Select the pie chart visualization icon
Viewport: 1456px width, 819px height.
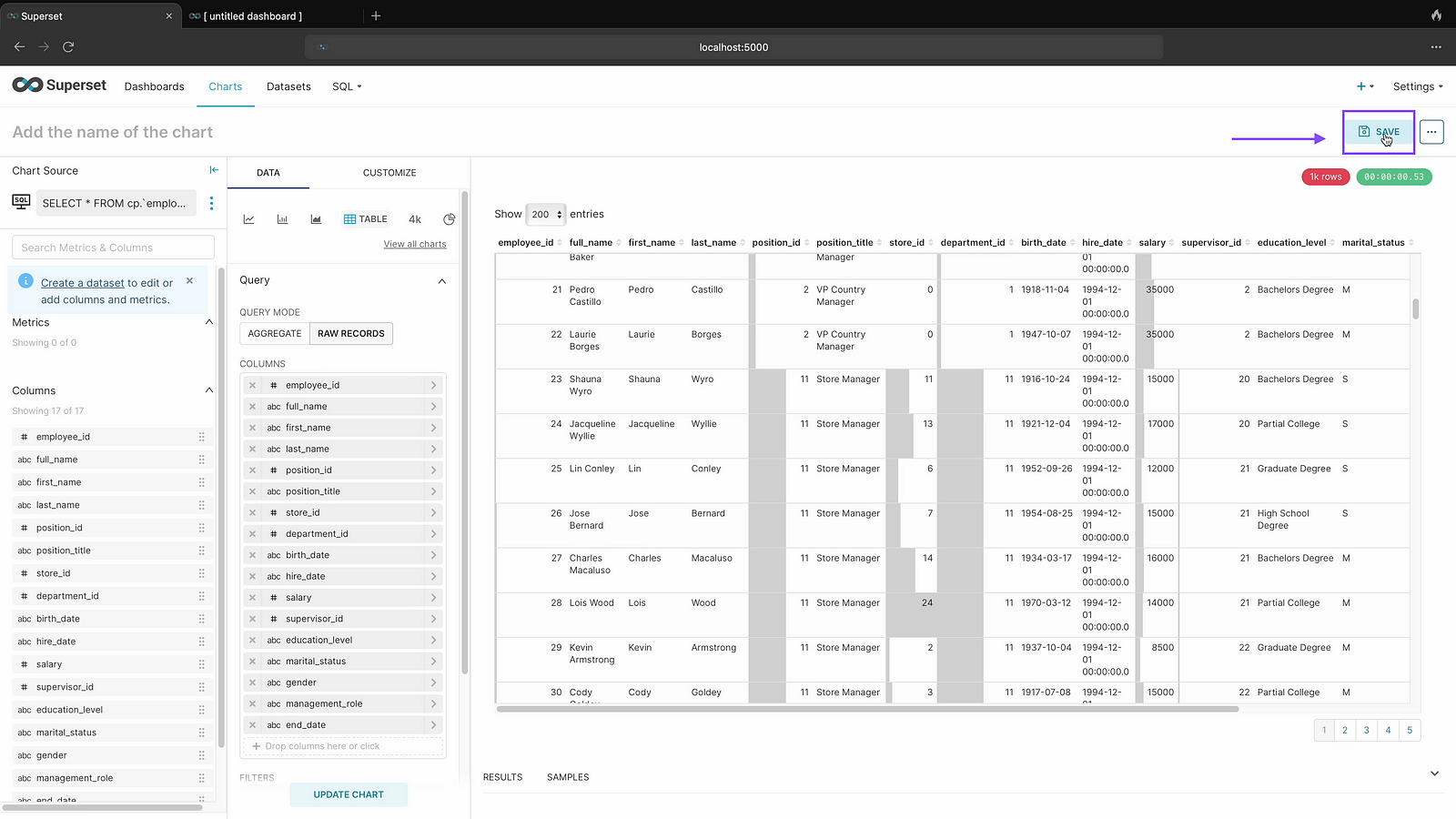click(449, 219)
